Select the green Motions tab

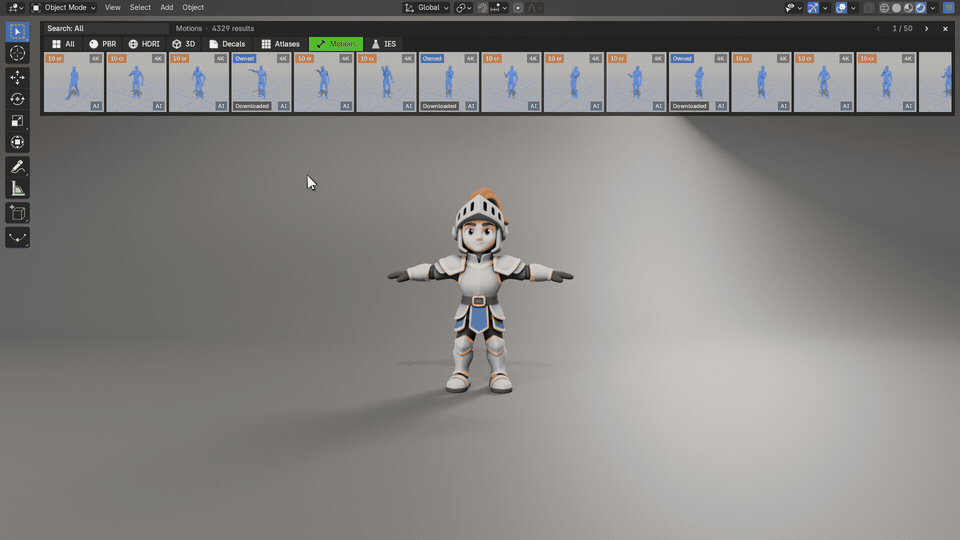[x=336, y=44]
